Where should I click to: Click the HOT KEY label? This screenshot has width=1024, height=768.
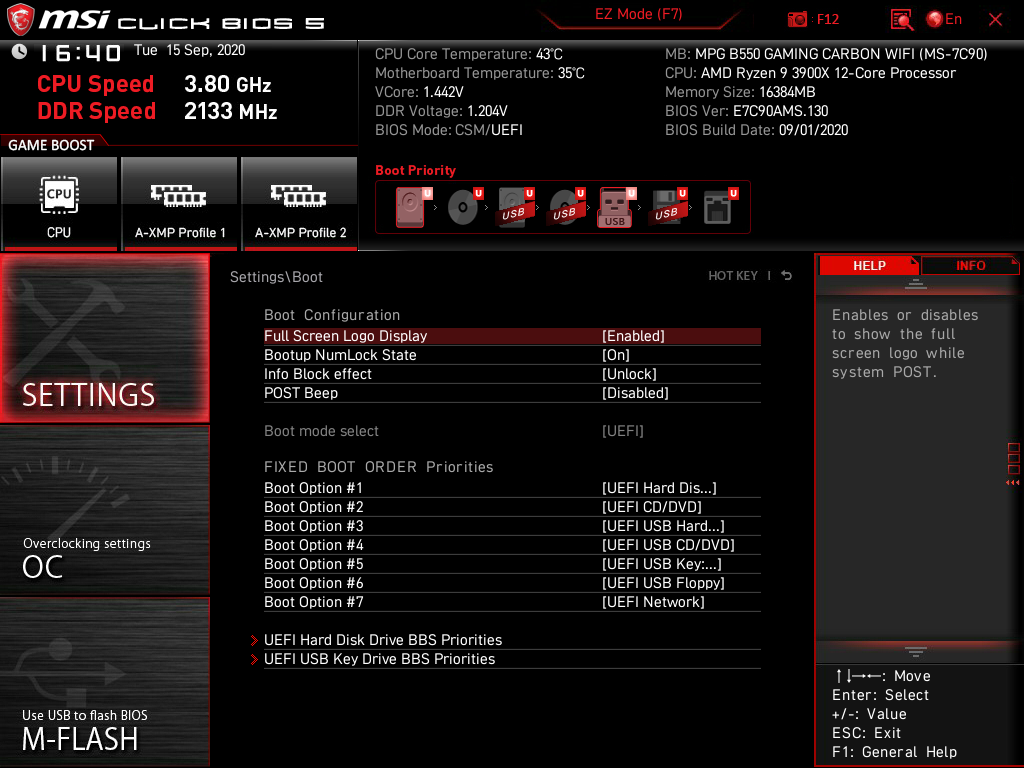pos(733,276)
